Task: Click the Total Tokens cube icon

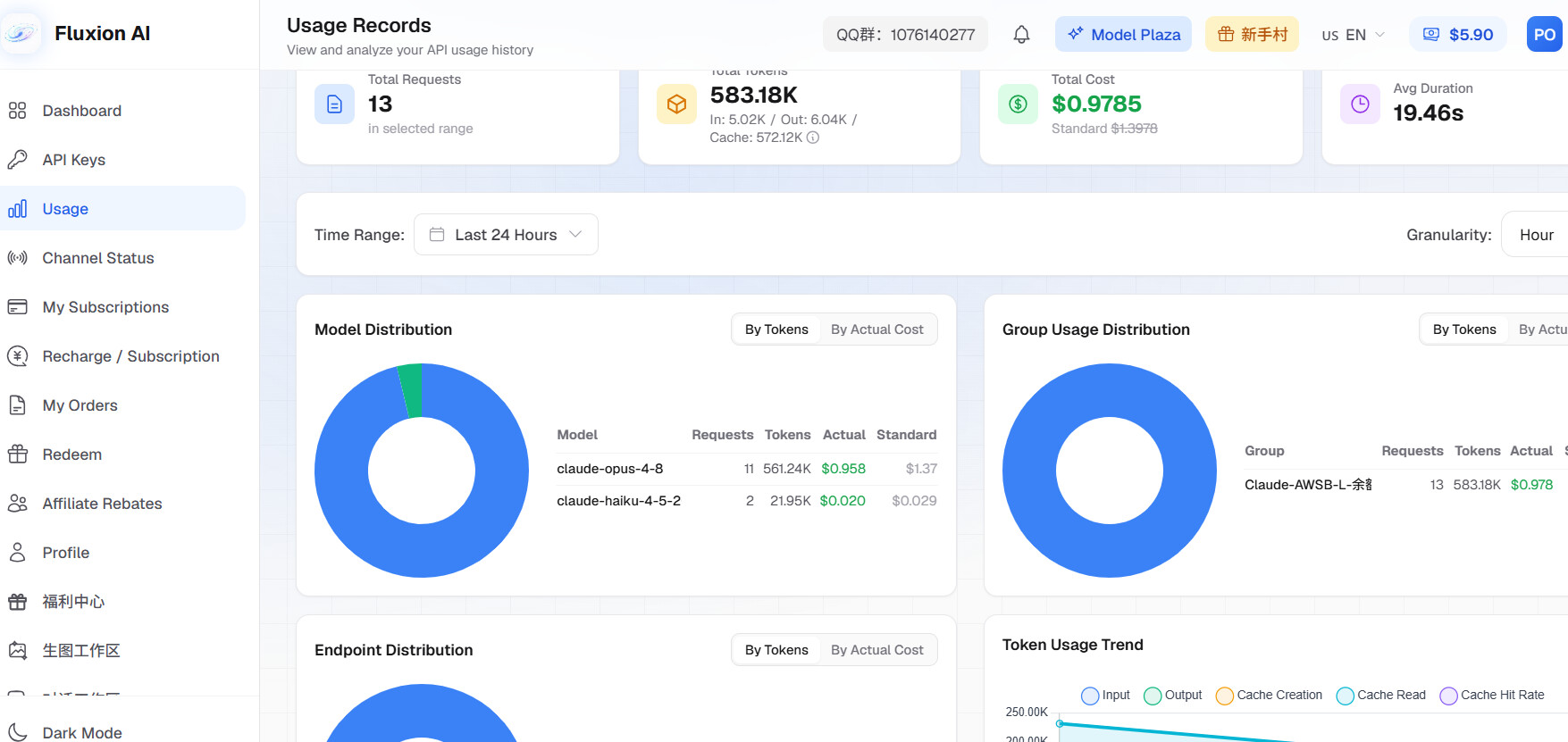Action: coord(676,104)
